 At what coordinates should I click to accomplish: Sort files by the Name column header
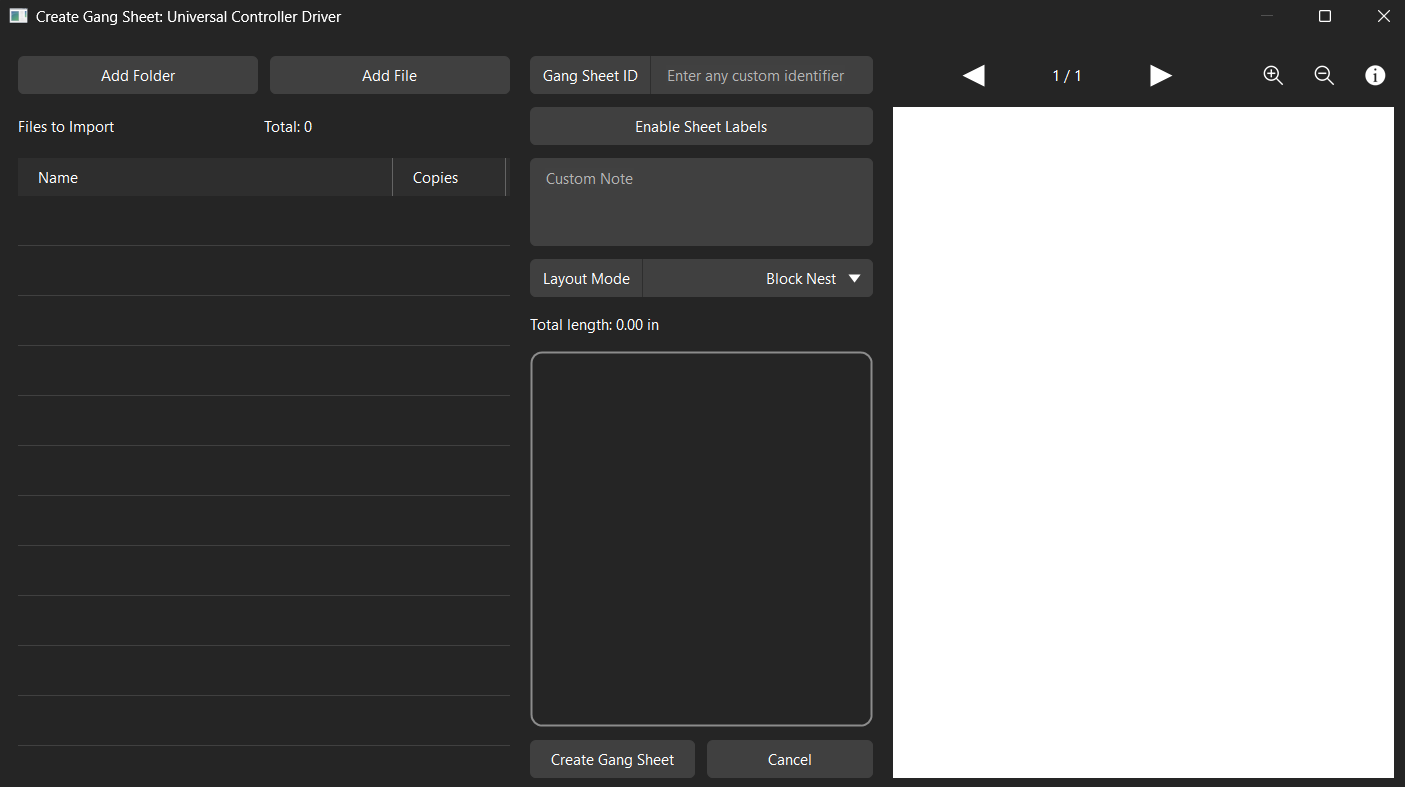[x=205, y=178]
